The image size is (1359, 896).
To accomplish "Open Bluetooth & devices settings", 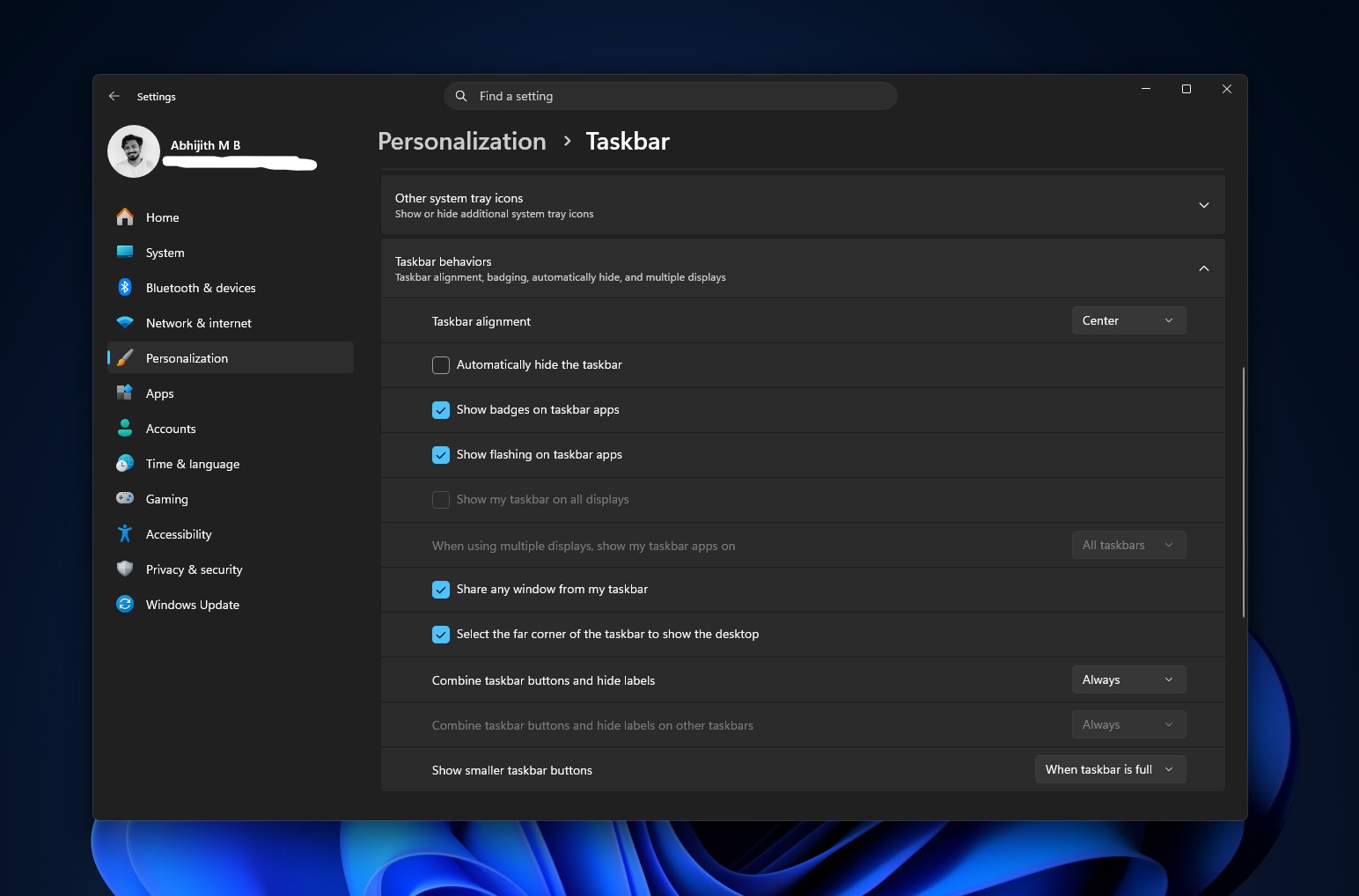I will (x=231, y=287).
